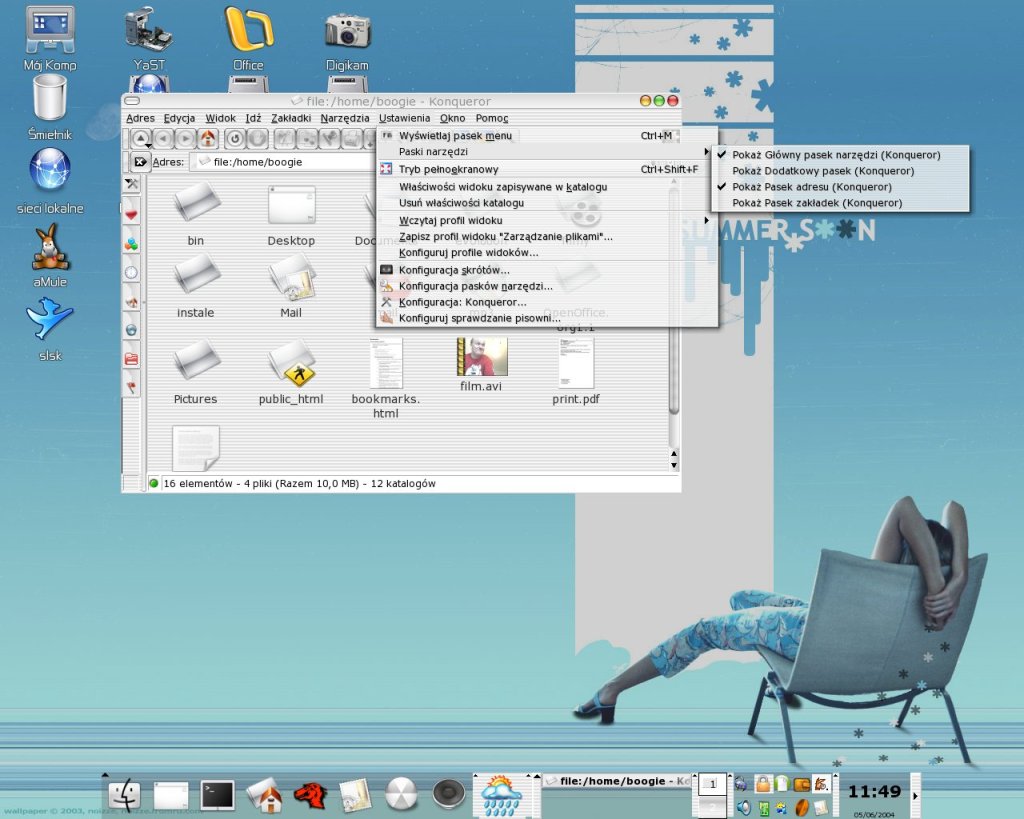
Task: Click the Copy toolbar icon
Action: pos(307,138)
